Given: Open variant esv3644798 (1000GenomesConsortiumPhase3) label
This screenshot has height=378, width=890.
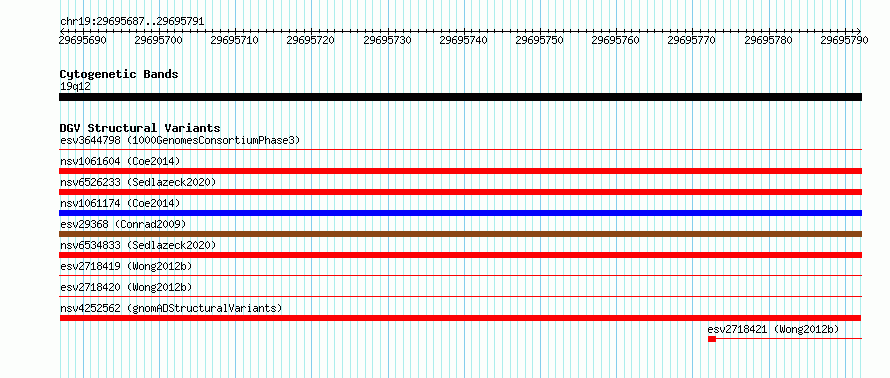Looking at the screenshot, I should 180,140.
